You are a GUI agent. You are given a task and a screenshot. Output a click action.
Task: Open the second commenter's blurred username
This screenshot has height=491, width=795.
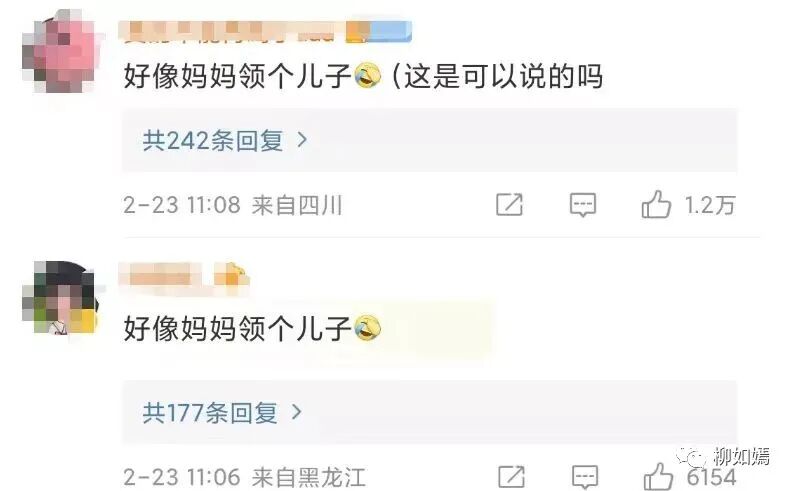pos(160,277)
